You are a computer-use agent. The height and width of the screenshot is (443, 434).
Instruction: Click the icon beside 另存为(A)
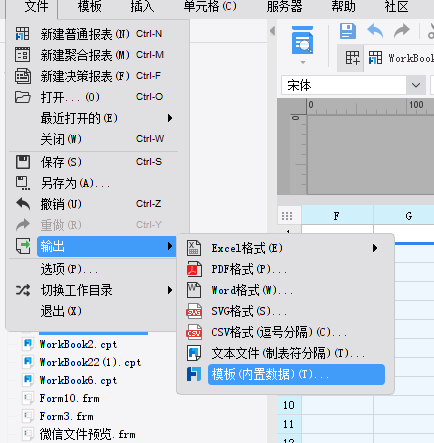(23, 183)
